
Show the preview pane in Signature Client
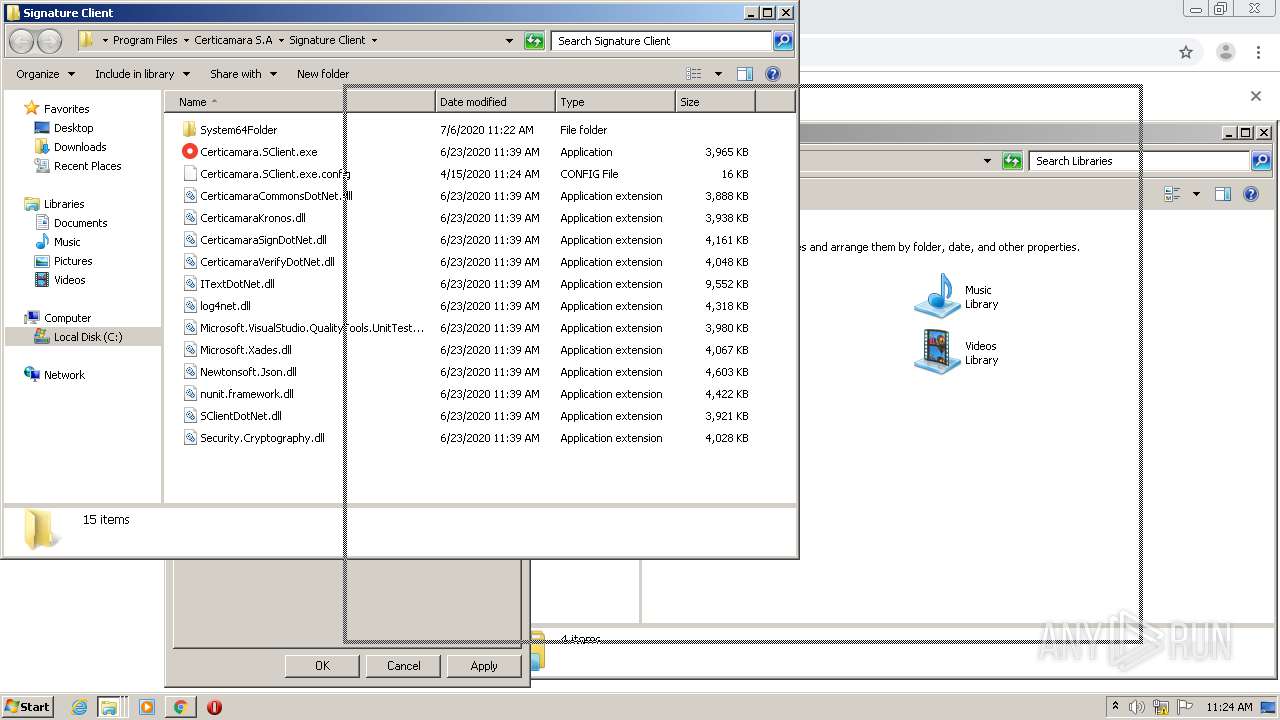[744, 74]
